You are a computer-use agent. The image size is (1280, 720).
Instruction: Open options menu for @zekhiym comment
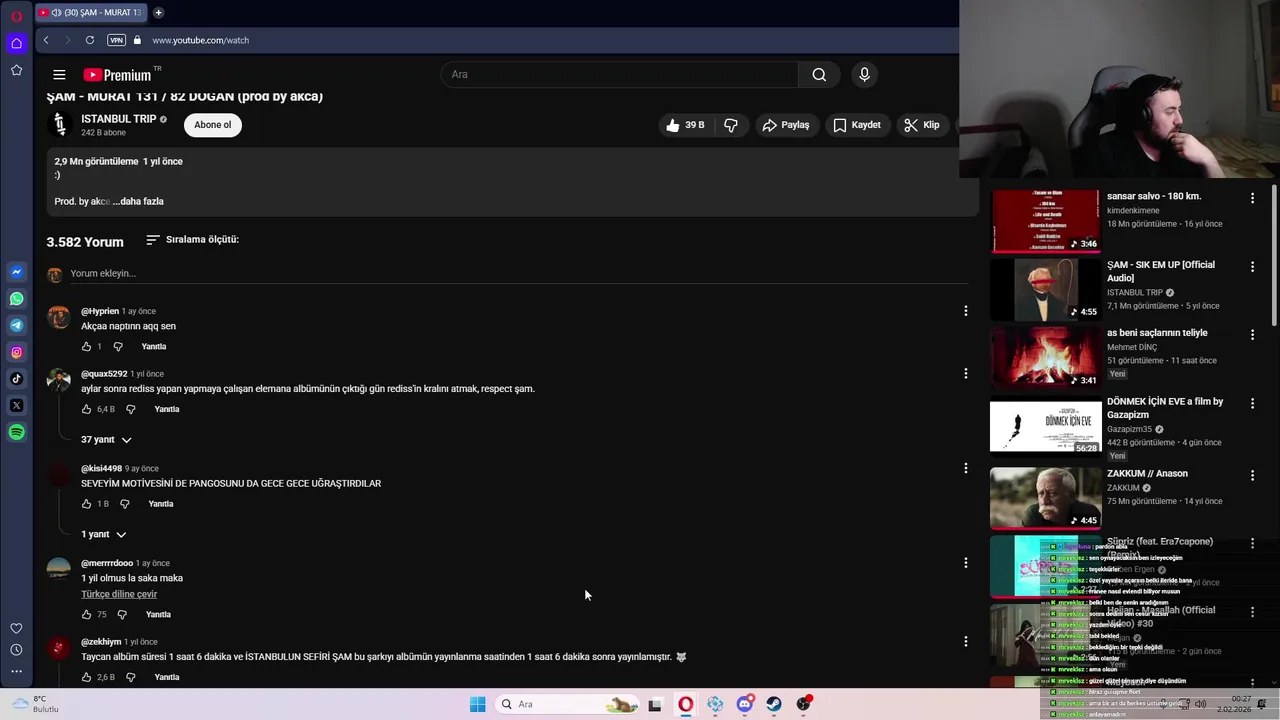point(966,641)
